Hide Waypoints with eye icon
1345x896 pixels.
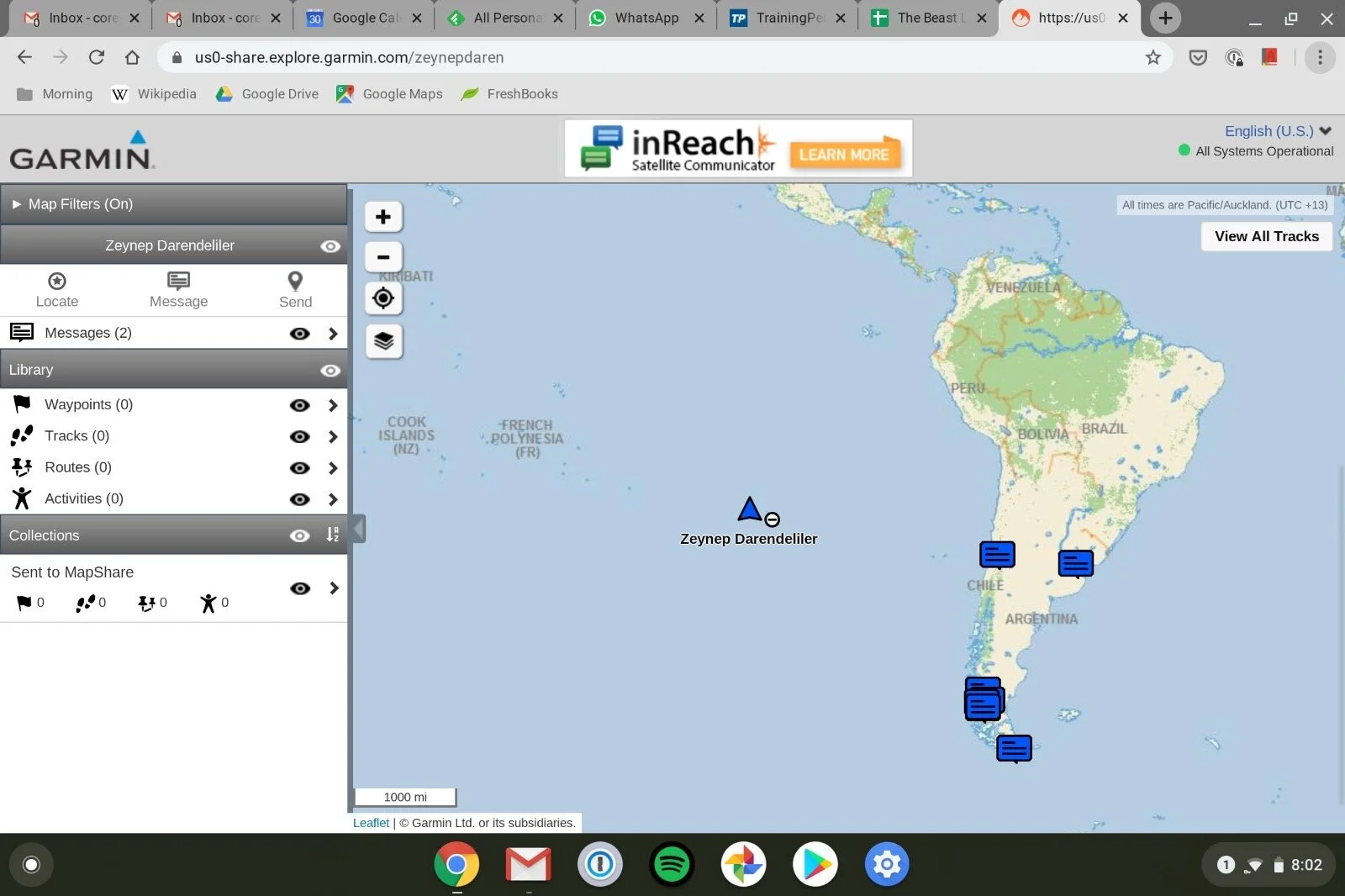pos(299,405)
